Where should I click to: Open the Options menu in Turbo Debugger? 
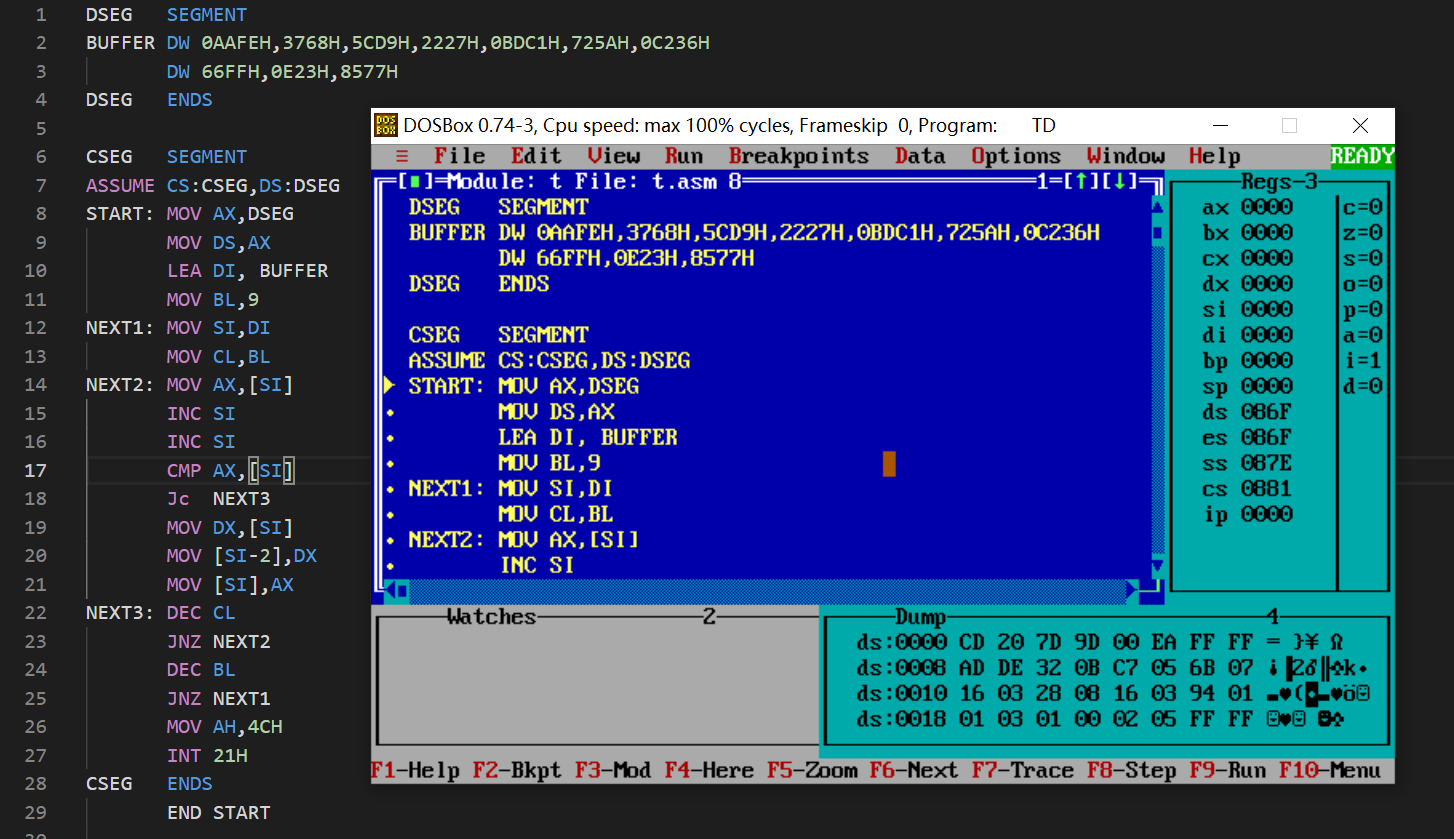1016,156
